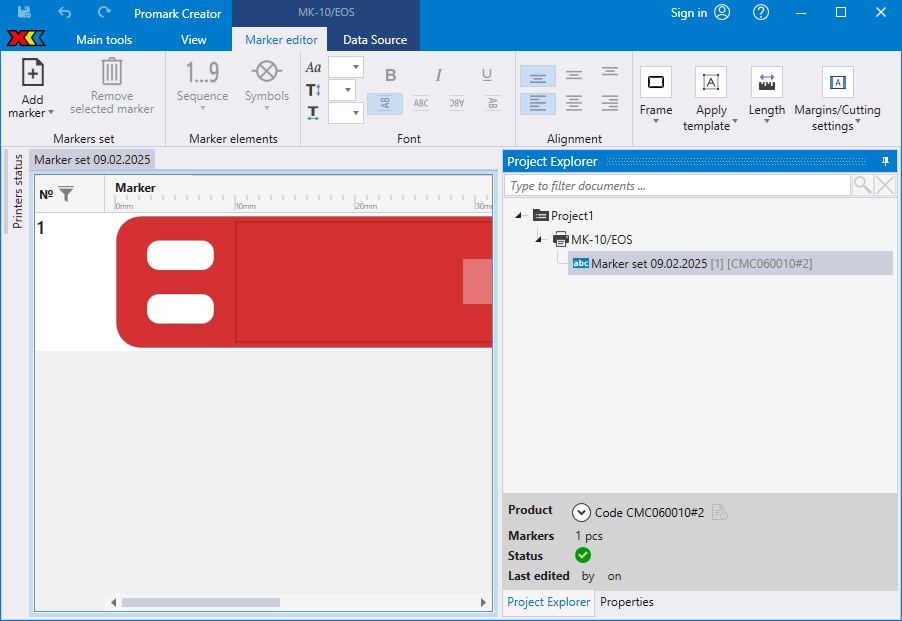Redo the last action

click(x=104, y=12)
